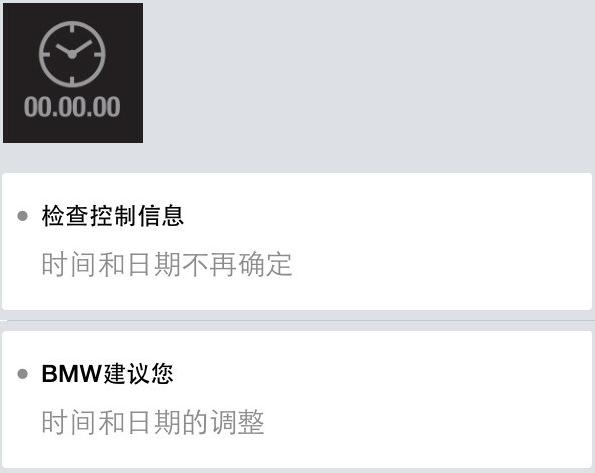Click the 6 o'clock tick on clock
Viewport: 595px width, 473px height.
tap(72, 81)
